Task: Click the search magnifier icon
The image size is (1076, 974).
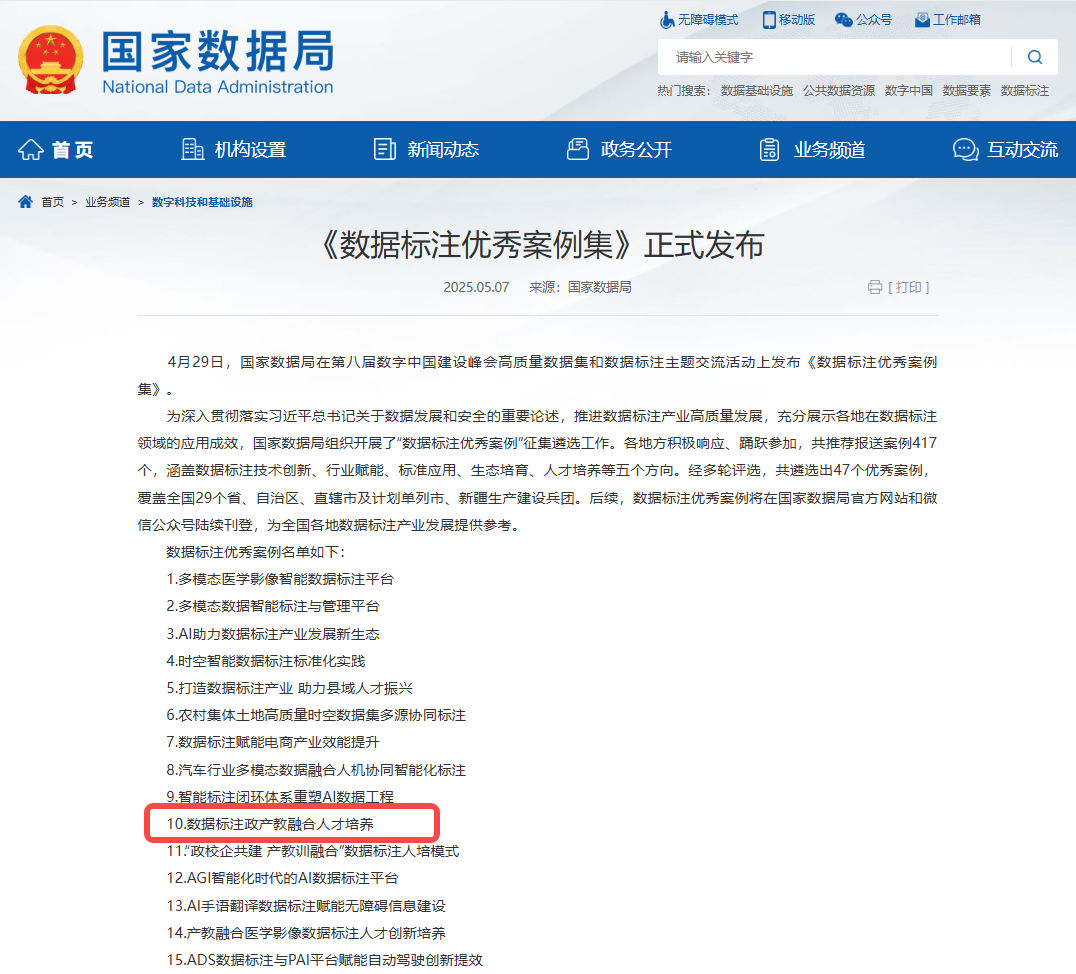Action: pos(1035,57)
